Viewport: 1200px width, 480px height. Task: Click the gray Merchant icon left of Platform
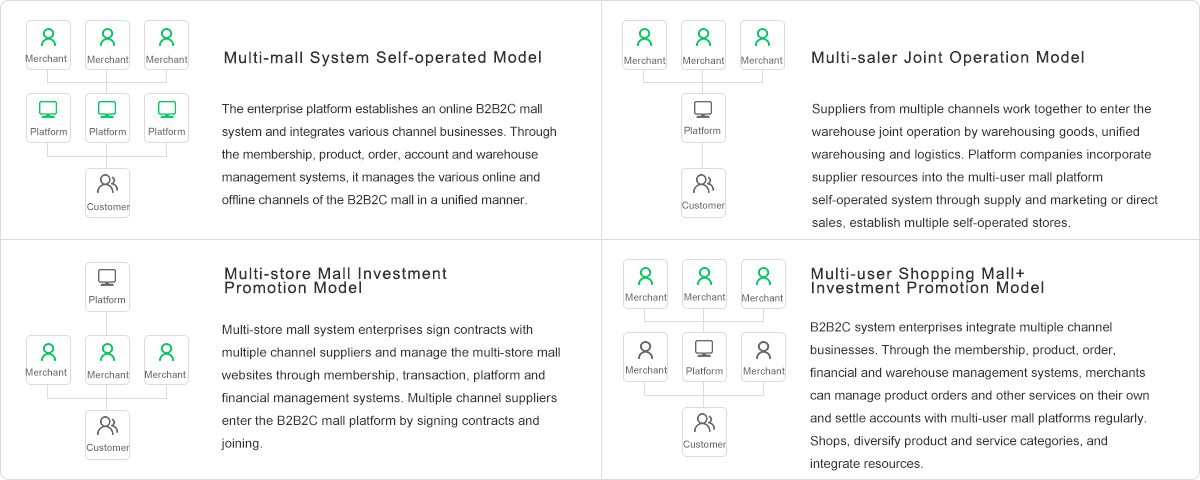coord(645,357)
